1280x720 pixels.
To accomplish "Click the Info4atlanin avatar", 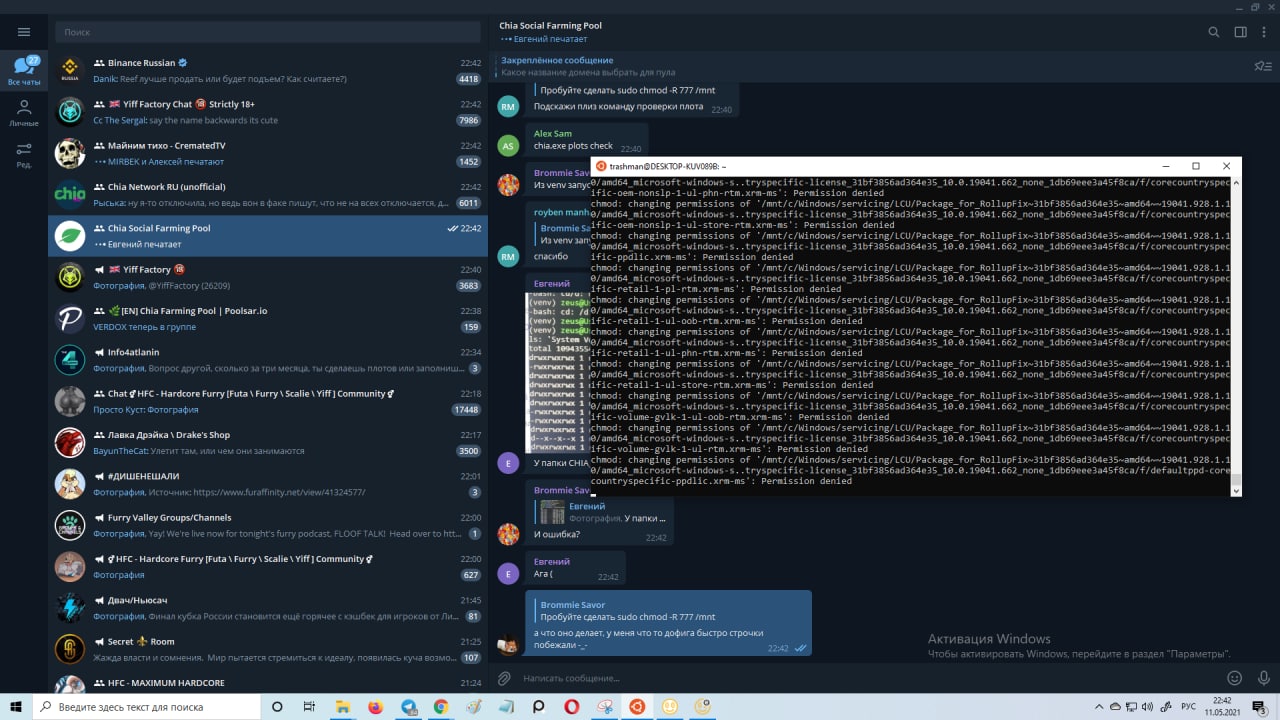I will pos(70,359).
